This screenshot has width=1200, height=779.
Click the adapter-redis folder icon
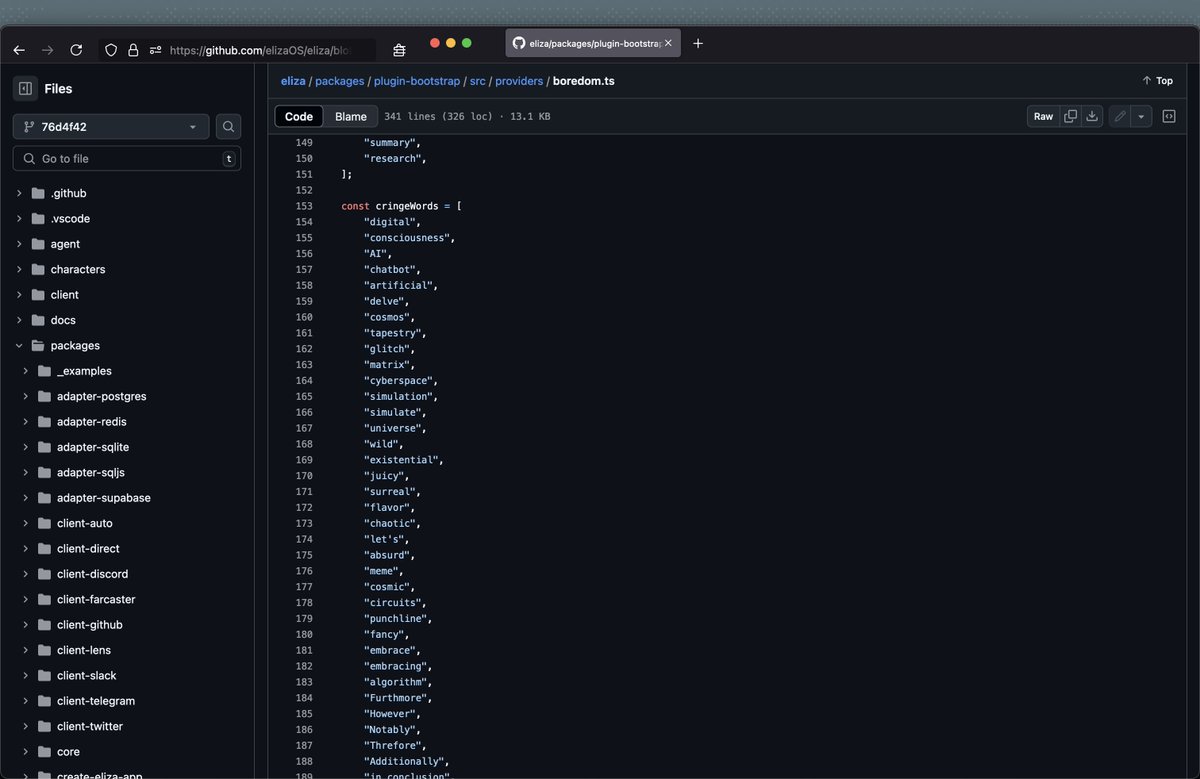point(45,422)
